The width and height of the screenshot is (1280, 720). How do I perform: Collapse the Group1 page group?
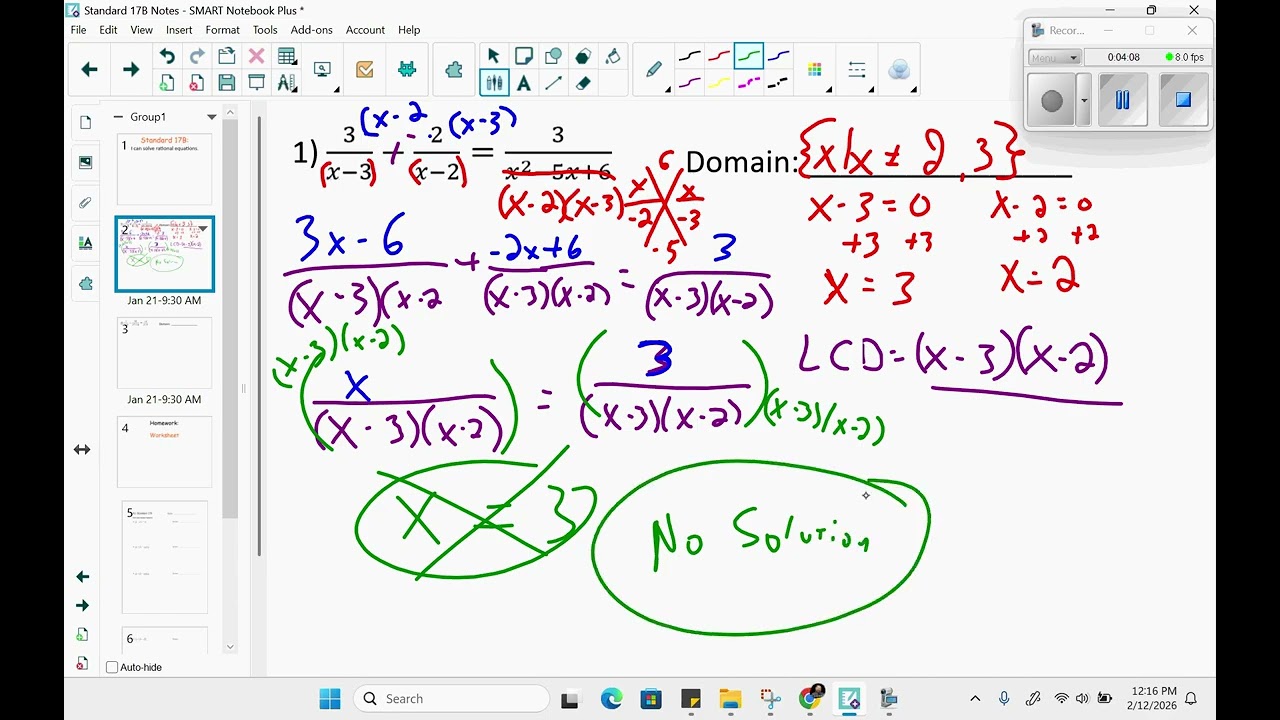coord(118,117)
